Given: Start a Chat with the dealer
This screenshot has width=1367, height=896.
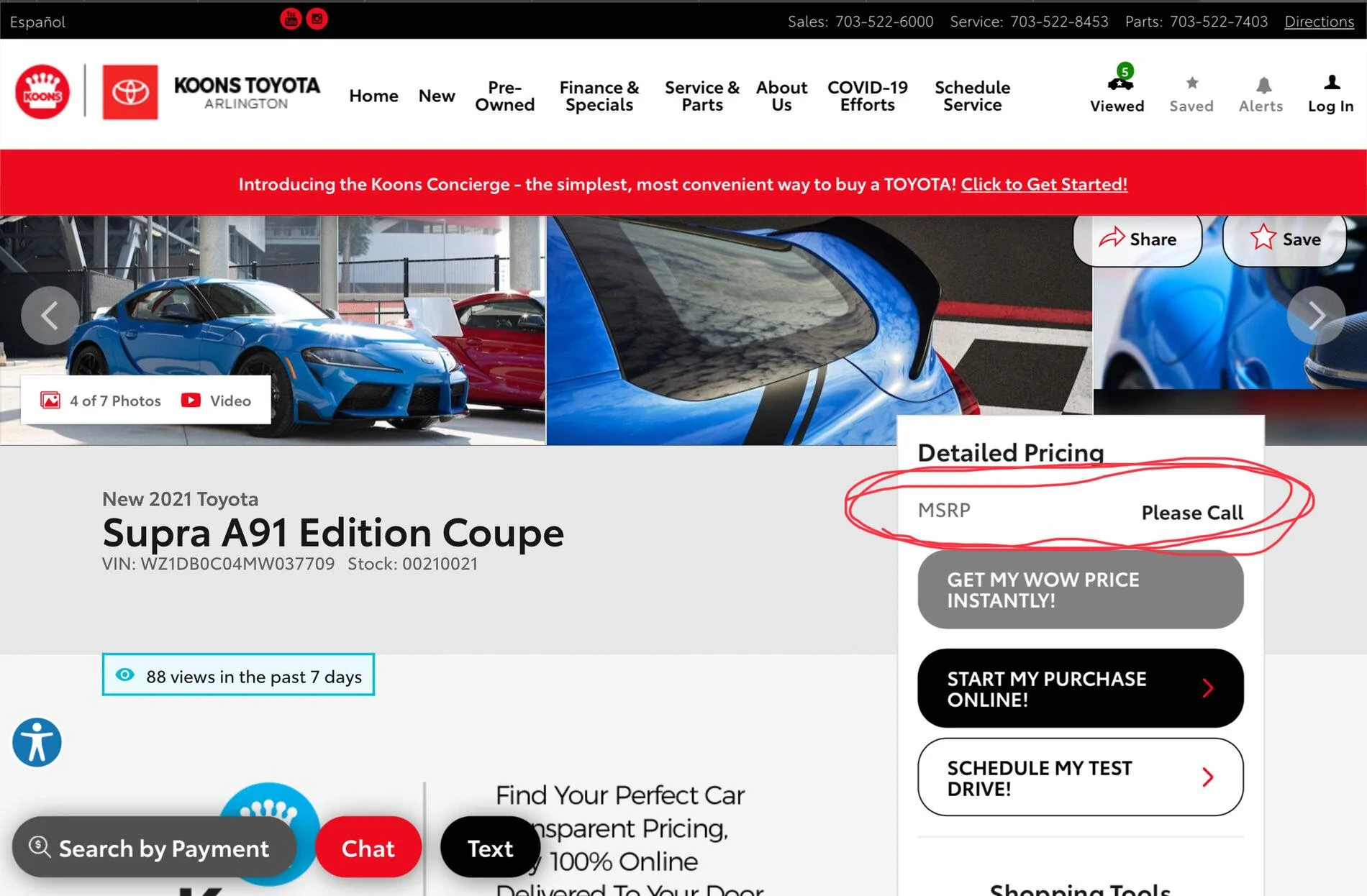Looking at the screenshot, I should tap(368, 847).
